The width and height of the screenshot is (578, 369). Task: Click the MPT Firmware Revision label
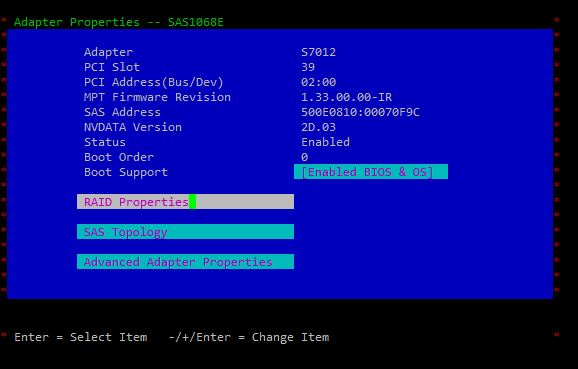click(157, 97)
